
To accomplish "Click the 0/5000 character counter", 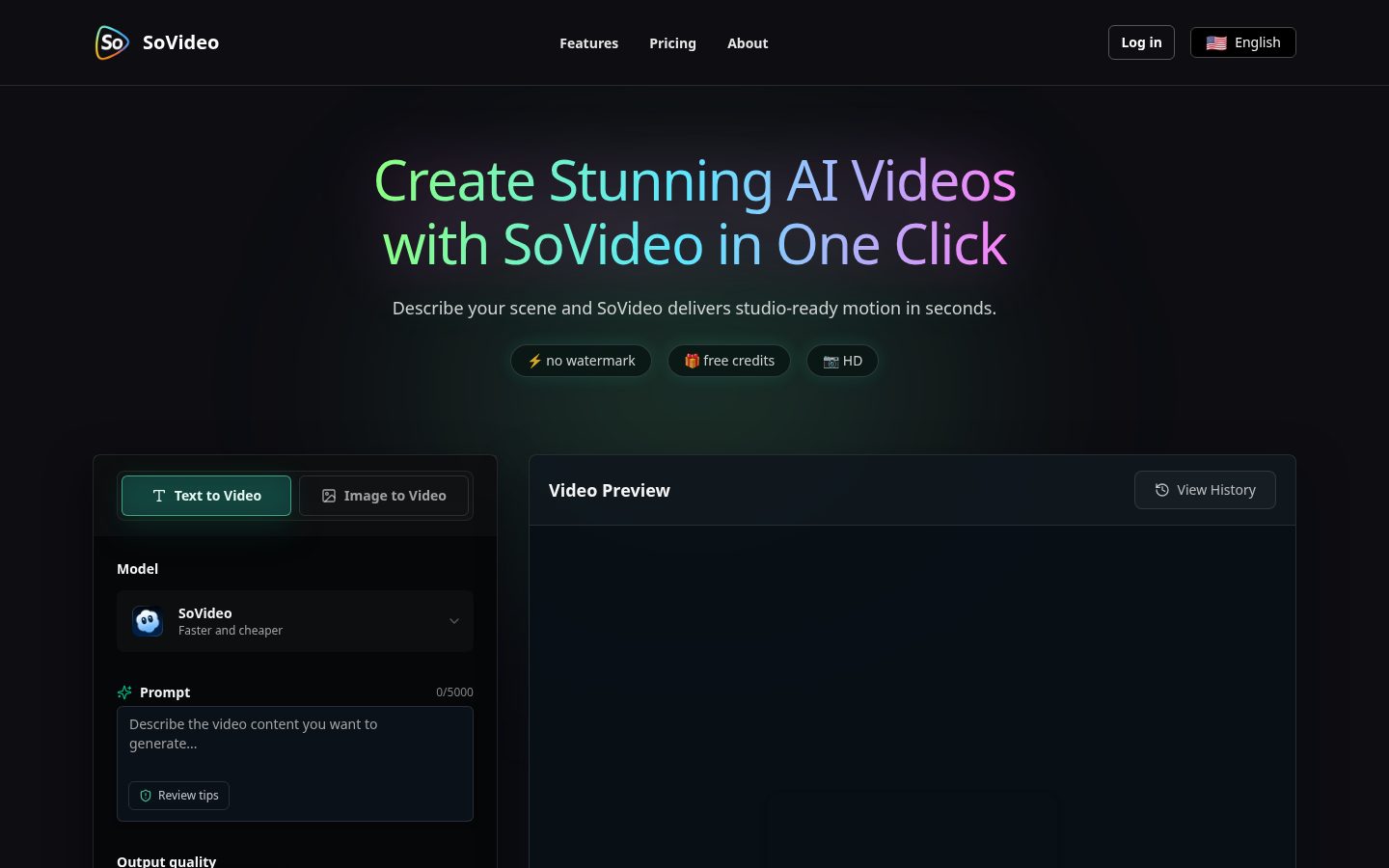I will [x=454, y=692].
